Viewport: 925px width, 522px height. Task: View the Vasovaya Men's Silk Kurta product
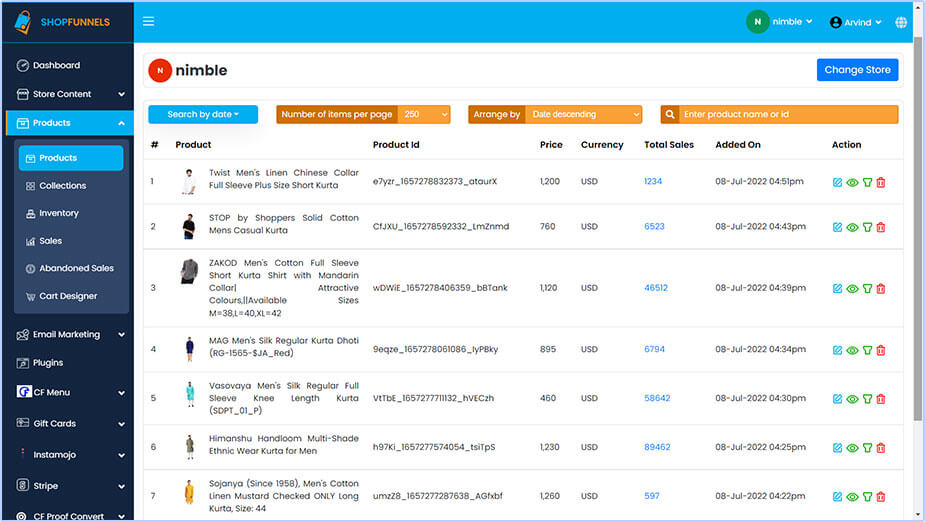(852, 399)
